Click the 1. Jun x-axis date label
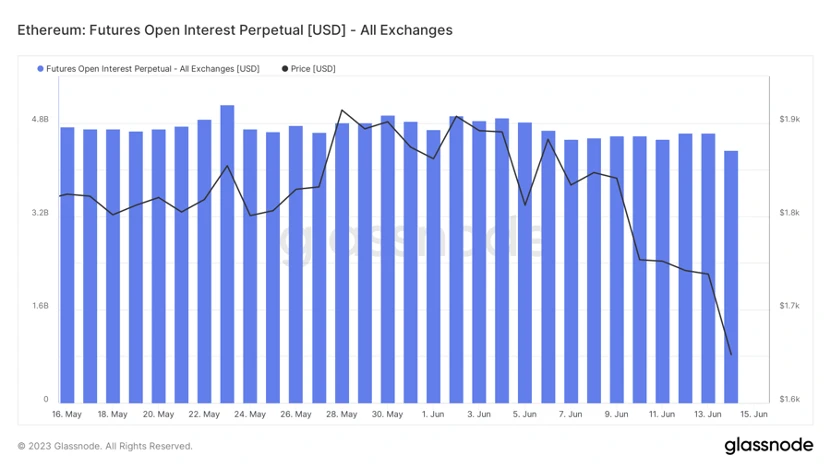This screenshot has height=468, width=832. (x=433, y=414)
